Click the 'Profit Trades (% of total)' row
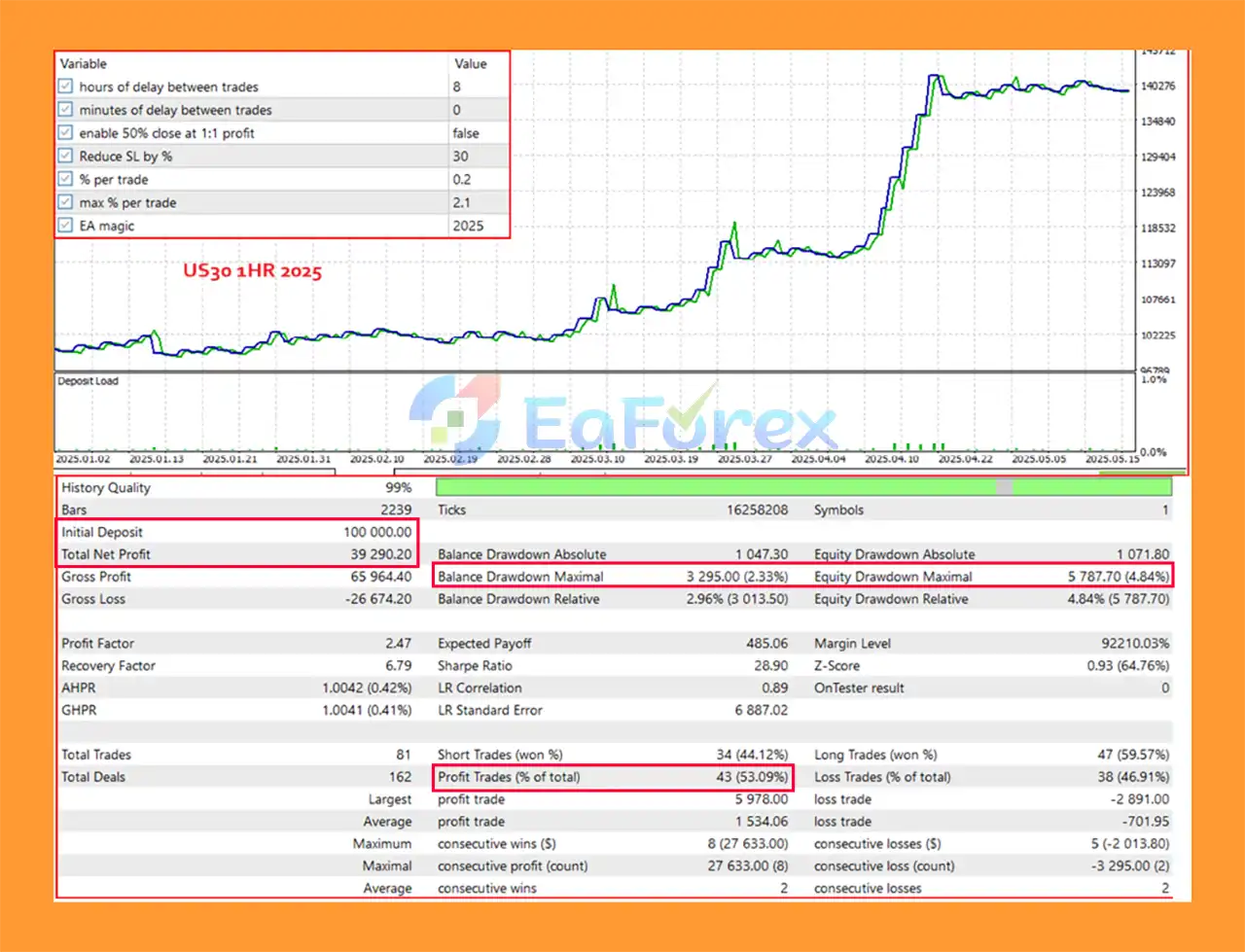1245x952 pixels. (x=613, y=777)
